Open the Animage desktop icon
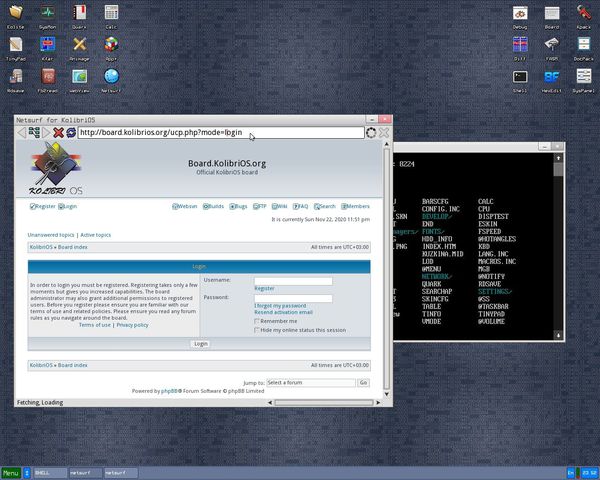 coord(79,45)
